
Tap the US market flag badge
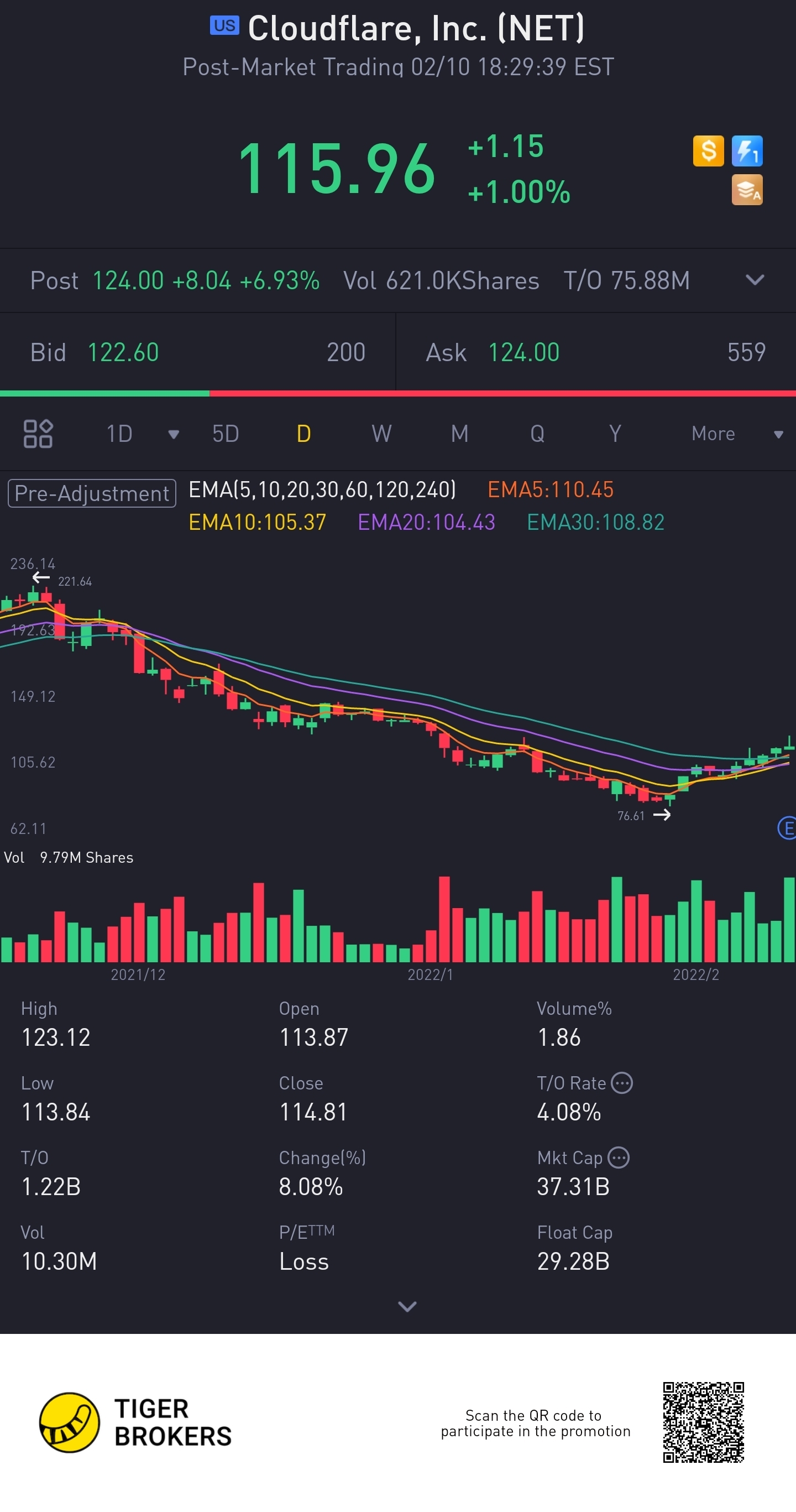click(224, 26)
